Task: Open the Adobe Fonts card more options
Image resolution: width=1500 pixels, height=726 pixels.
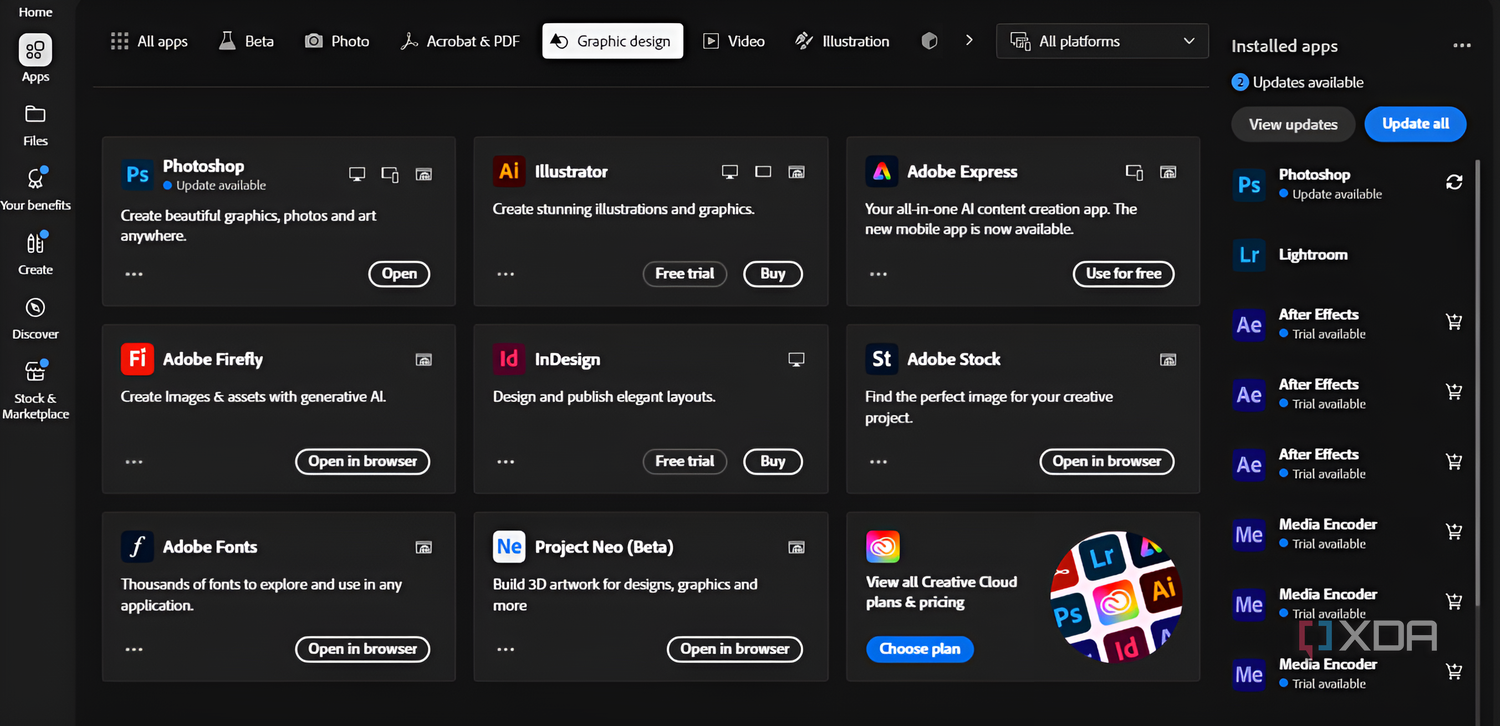Action: [x=134, y=649]
